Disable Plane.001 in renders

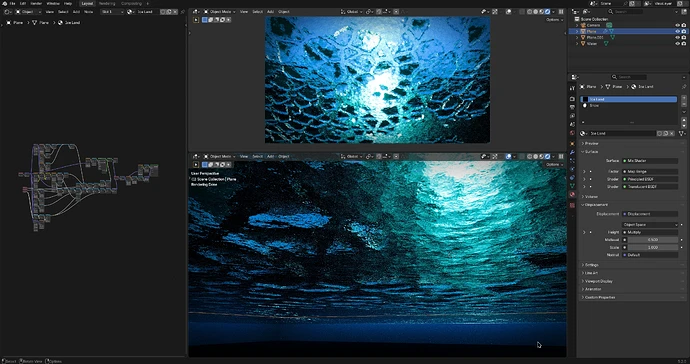684,38
